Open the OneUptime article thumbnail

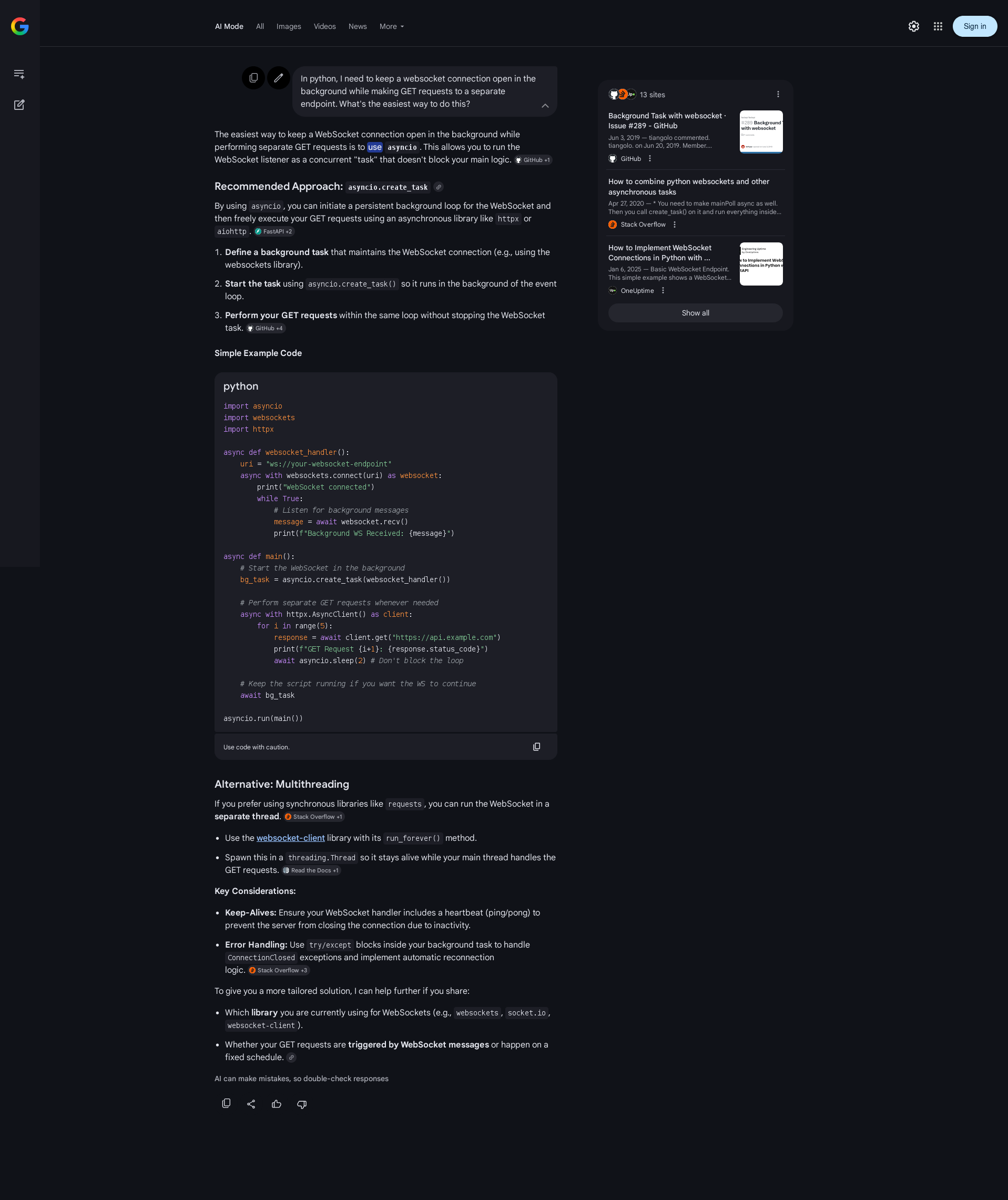coord(761,264)
